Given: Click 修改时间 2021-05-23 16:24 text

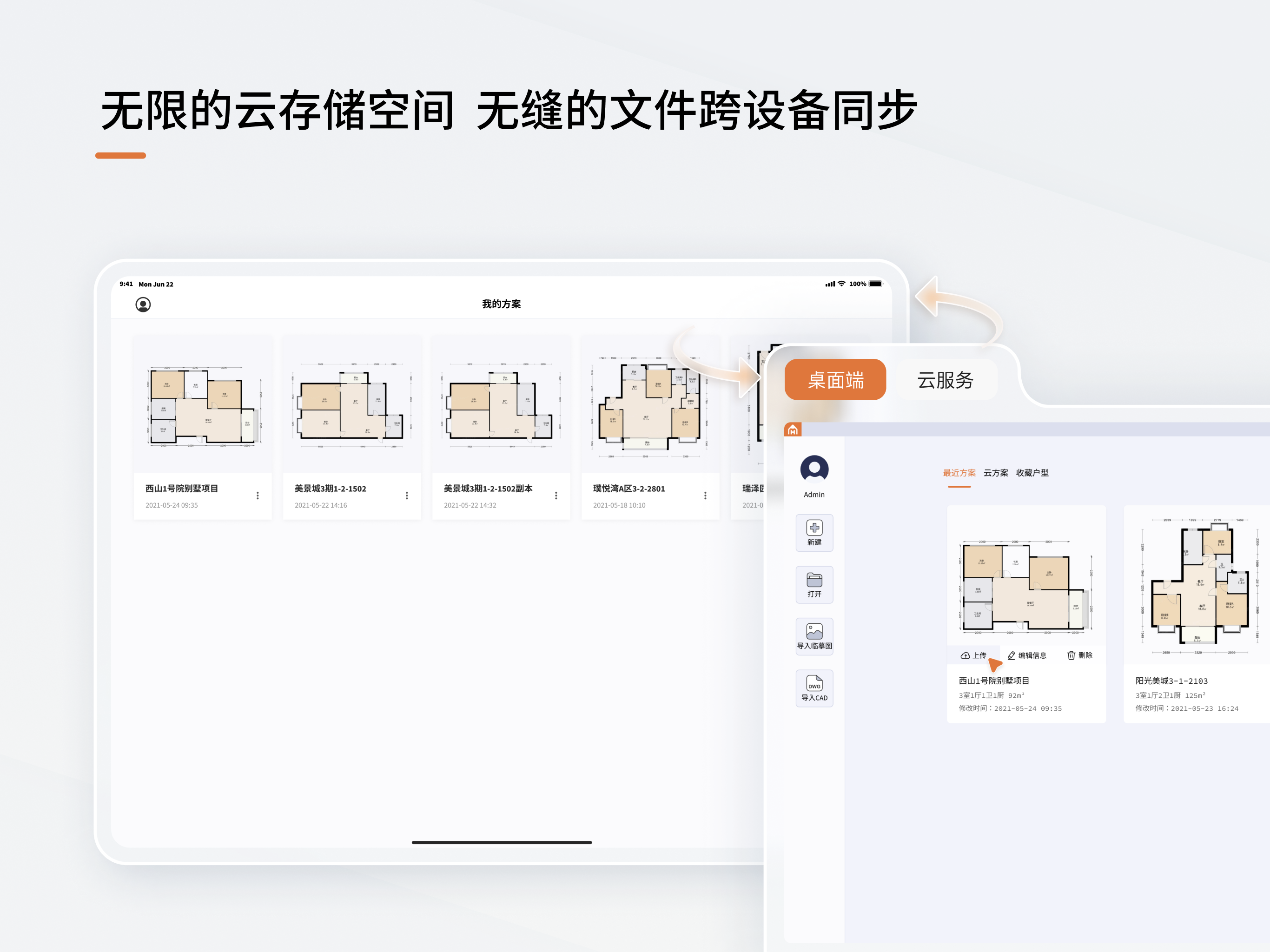Looking at the screenshot, I should [x=1187, y=708].
